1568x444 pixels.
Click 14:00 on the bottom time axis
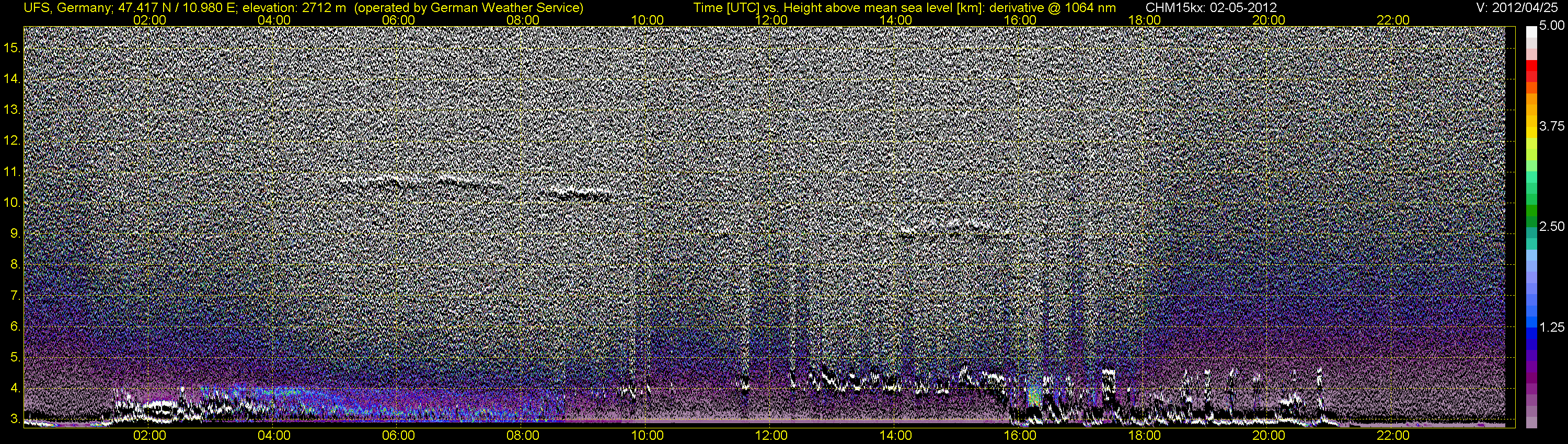(896, 436)
